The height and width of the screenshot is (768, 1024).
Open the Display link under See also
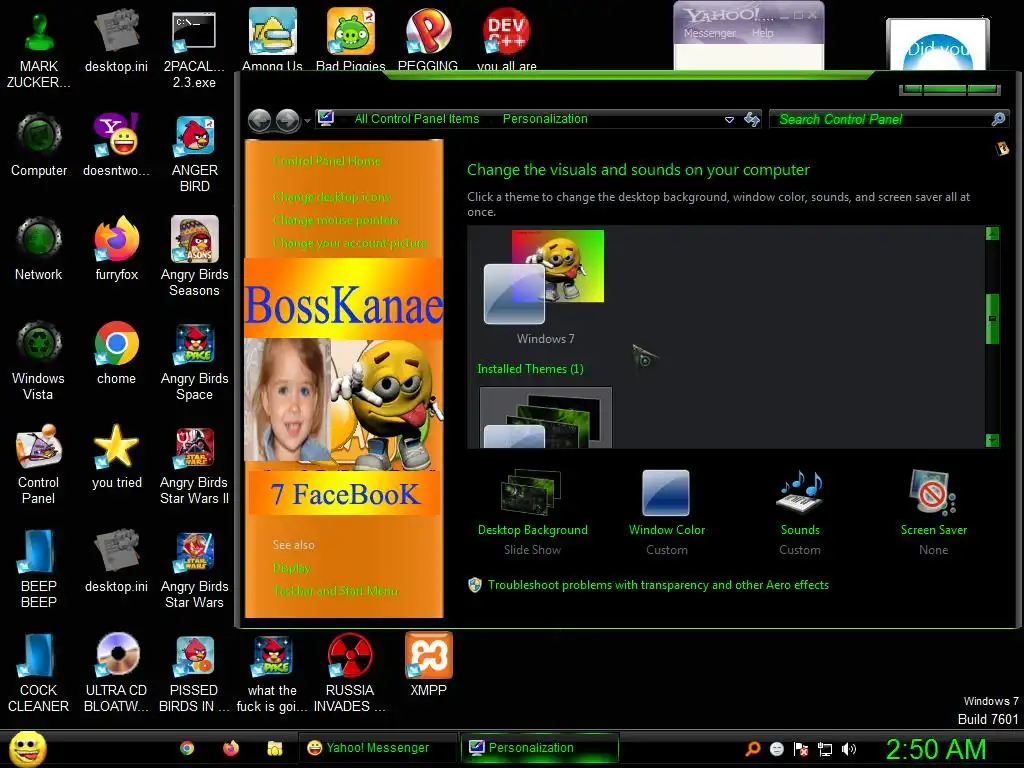coord(292,568)
